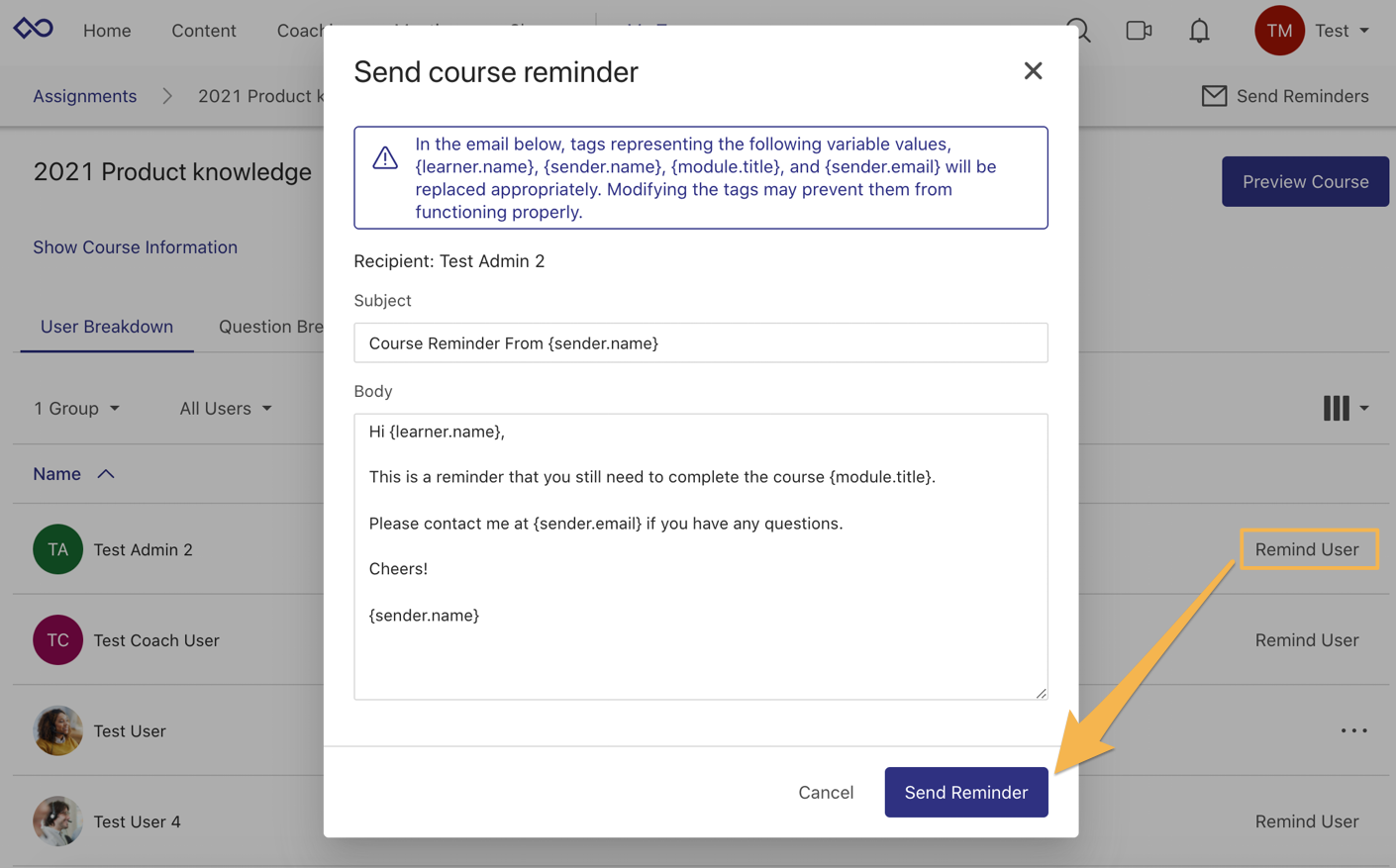Click the Show Course Information link
The image size is (1396, 868).
135,246
